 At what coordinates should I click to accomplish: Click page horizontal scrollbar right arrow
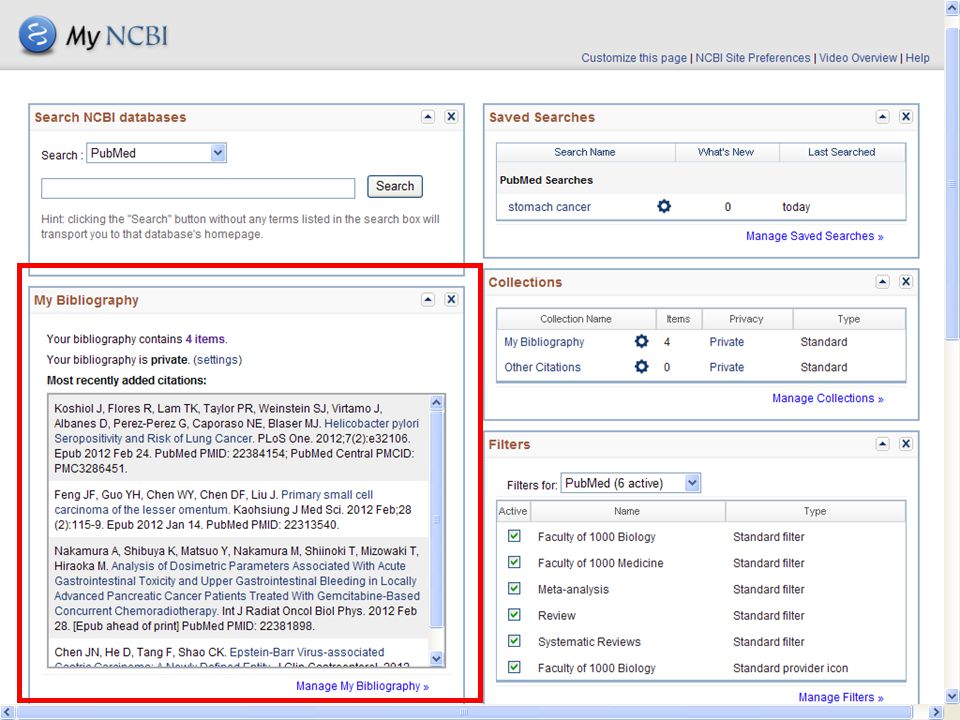click(x=936, y=712)
